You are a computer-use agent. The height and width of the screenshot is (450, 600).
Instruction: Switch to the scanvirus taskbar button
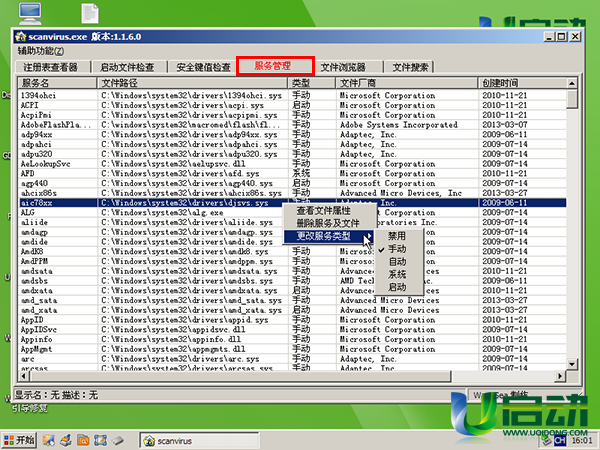click(x=199, y=441)
